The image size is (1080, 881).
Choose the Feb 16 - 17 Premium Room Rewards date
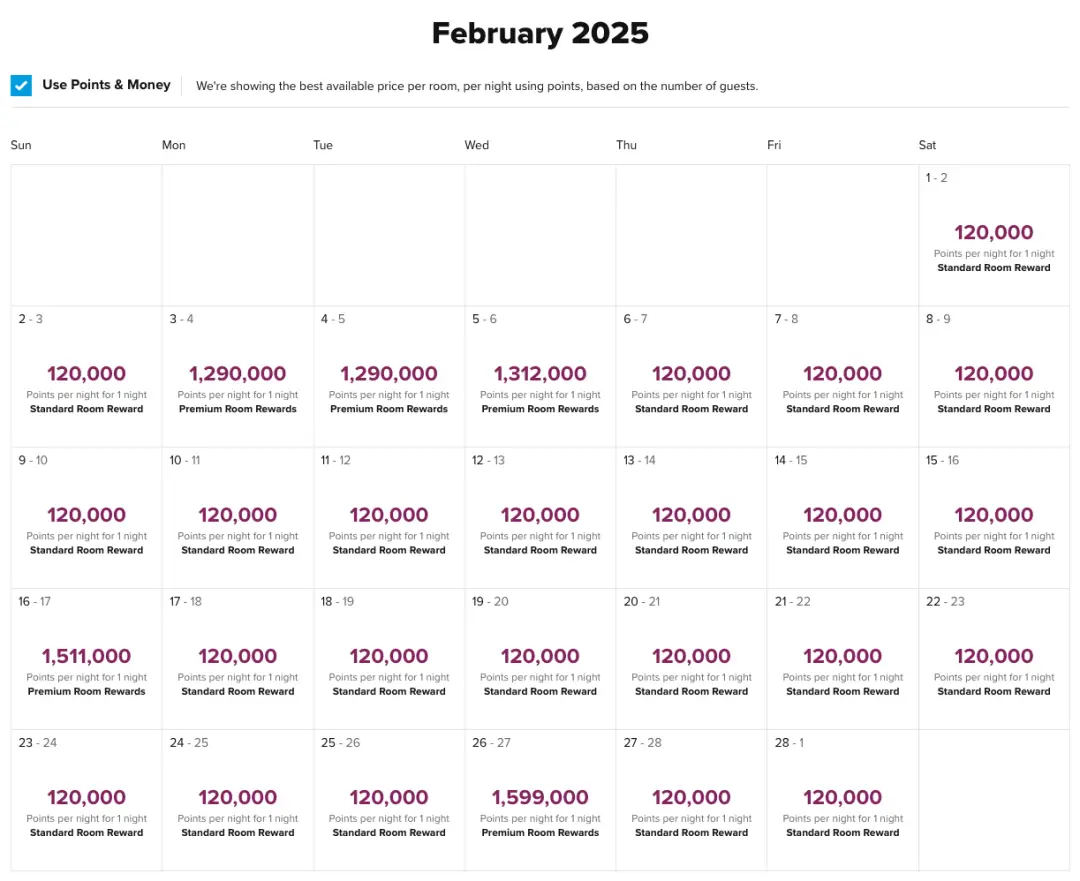click(x=87, y=660)
